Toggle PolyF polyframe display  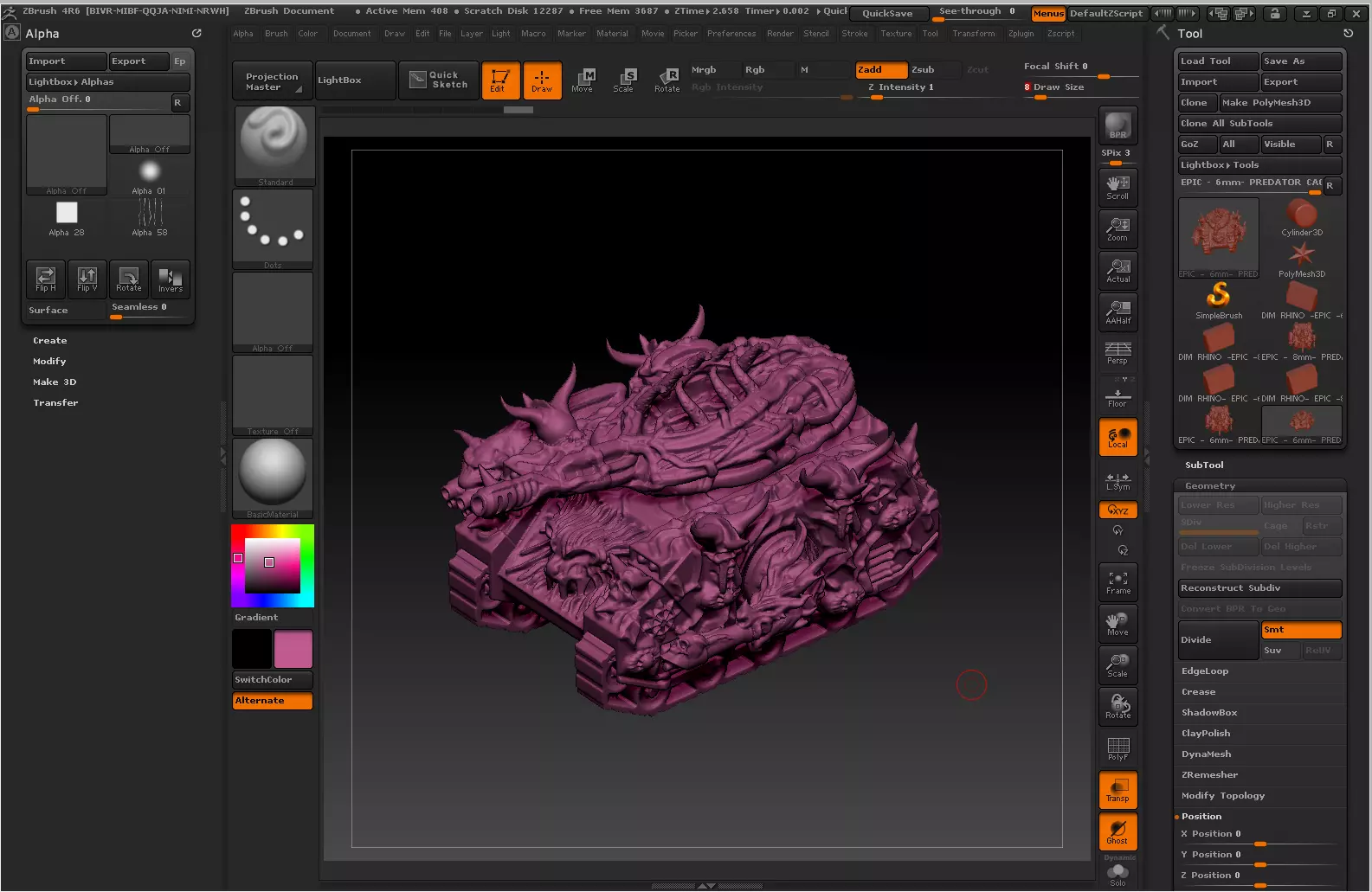(x=1118, y=748)
